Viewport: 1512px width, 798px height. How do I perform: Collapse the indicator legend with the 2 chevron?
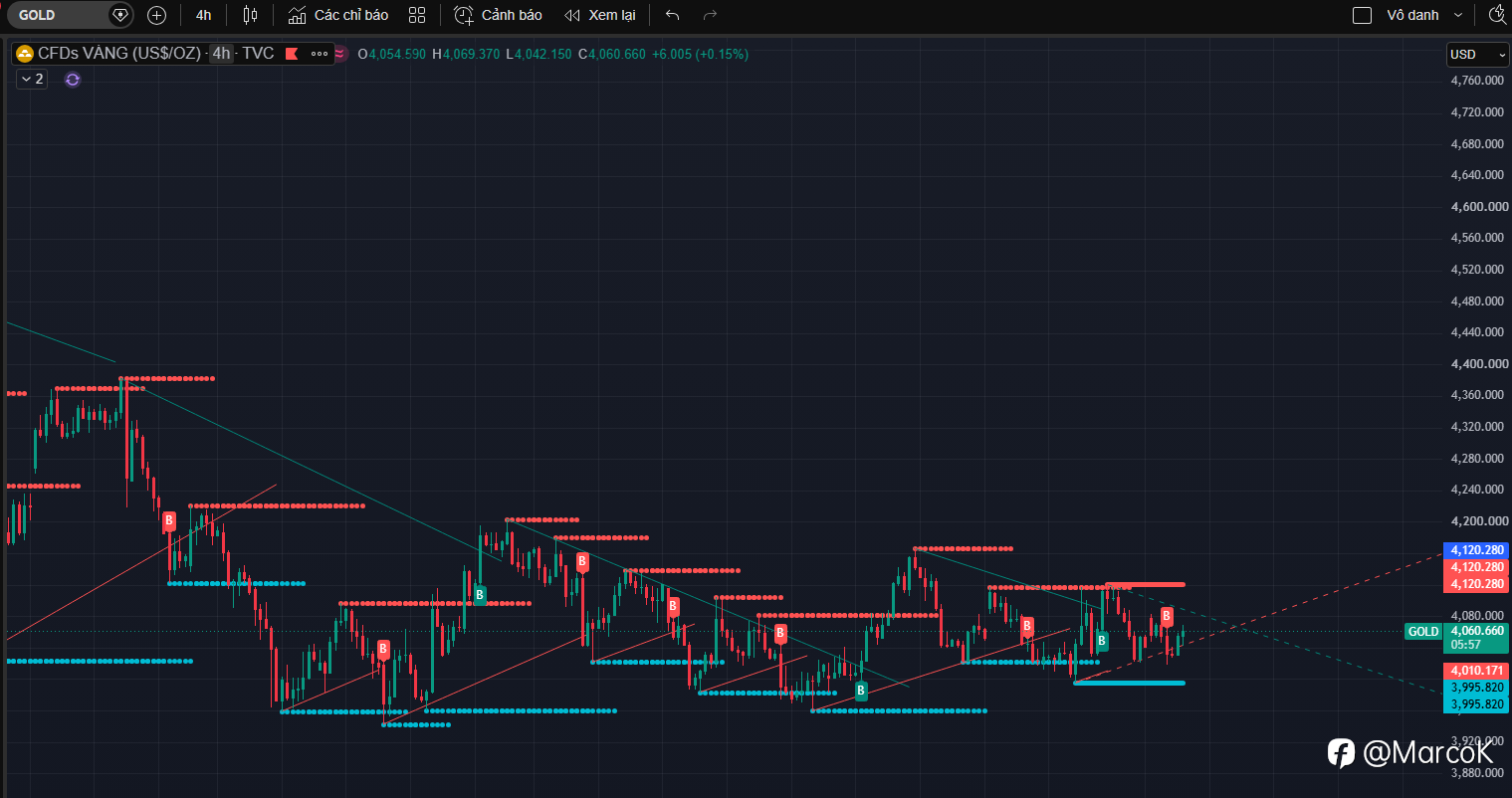pos(32,79)
